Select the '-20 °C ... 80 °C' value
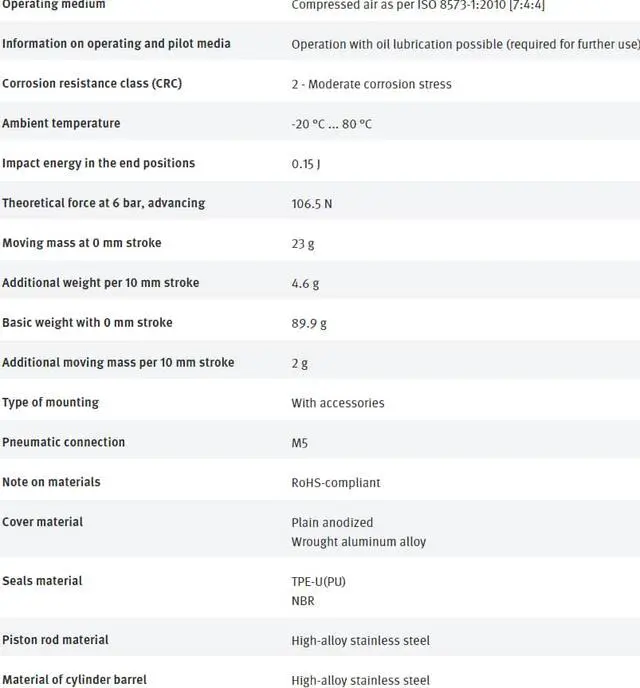The image size is (640, 688). pyautogui.click(x=331, y=124)
